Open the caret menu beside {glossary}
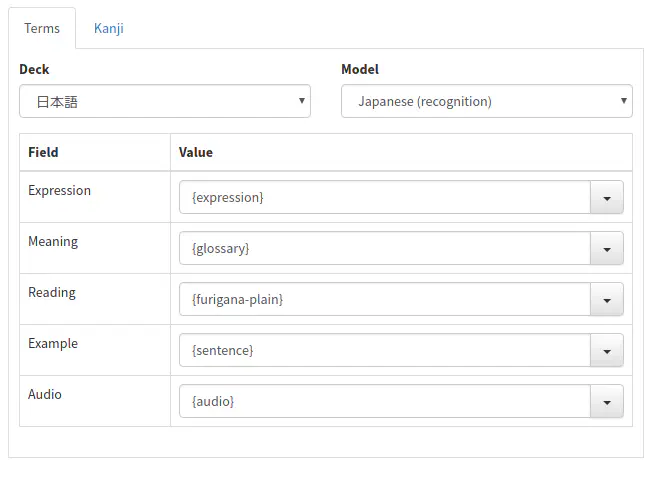Image resolution: width=650 pixels, height=480 pixels. [x=606, y=249]
